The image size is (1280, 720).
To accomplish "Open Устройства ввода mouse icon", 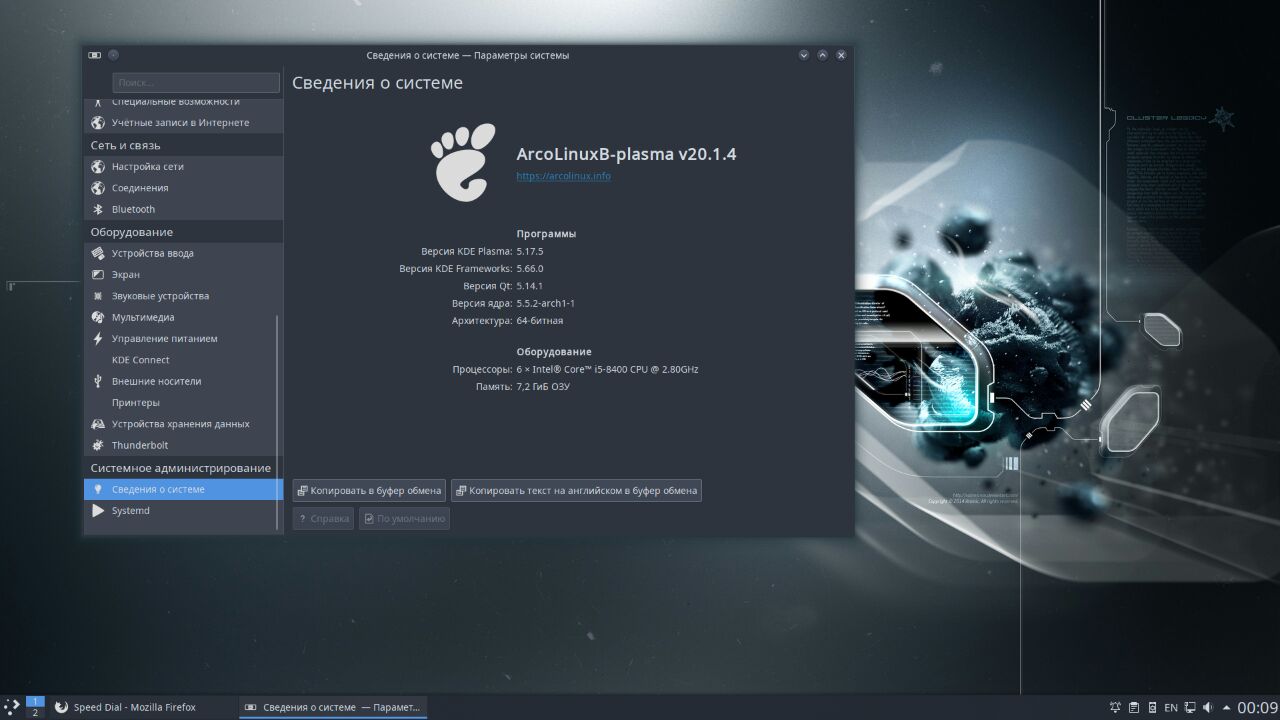I will click(98, 253).
